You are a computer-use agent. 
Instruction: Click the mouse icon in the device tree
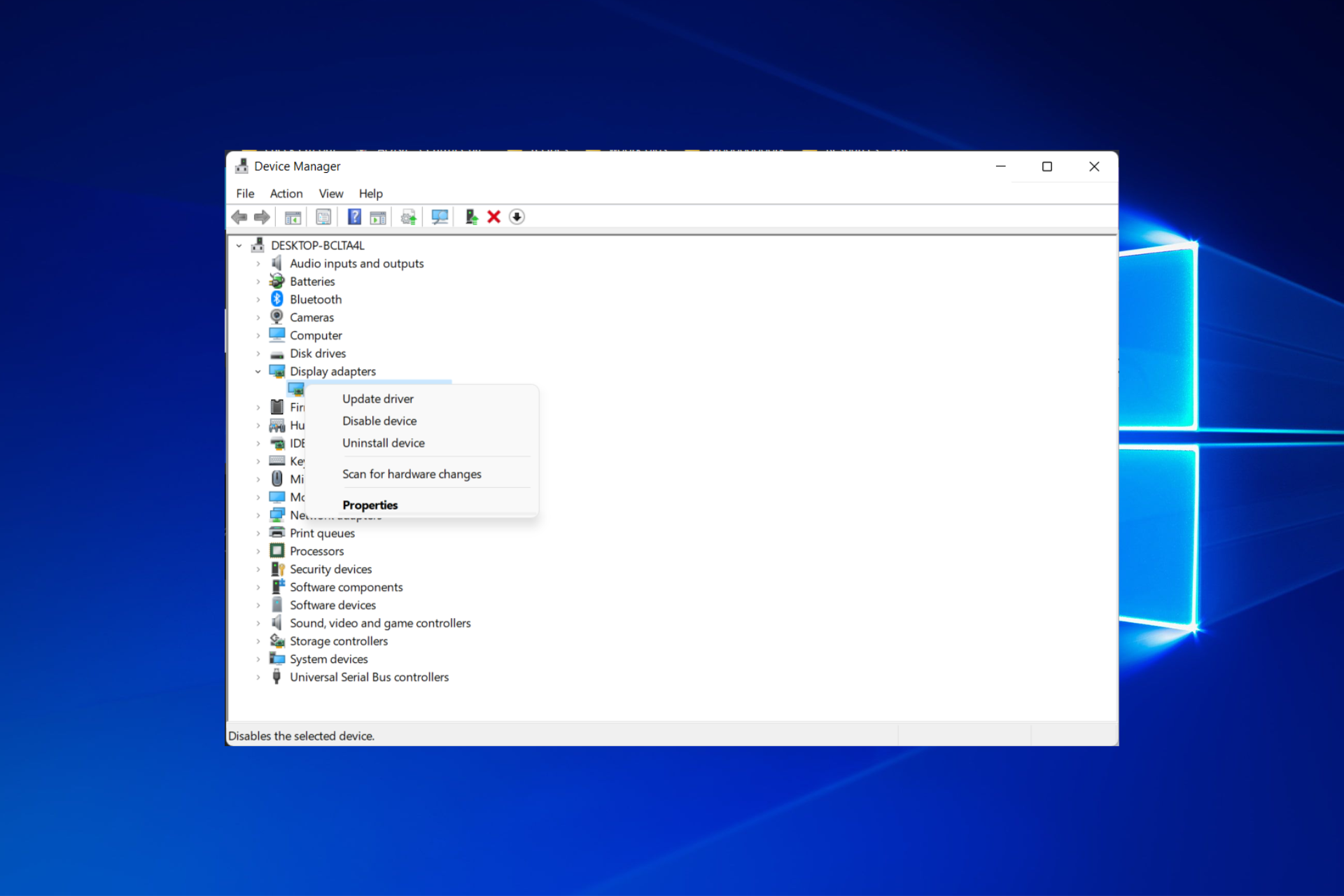pyautogui.click(x=277, y=479)
